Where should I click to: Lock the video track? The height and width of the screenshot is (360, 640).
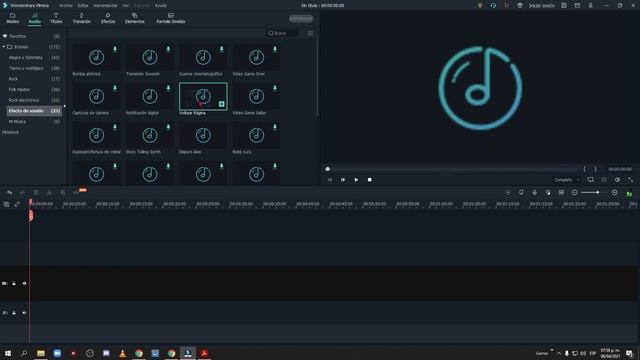point(14,283)
